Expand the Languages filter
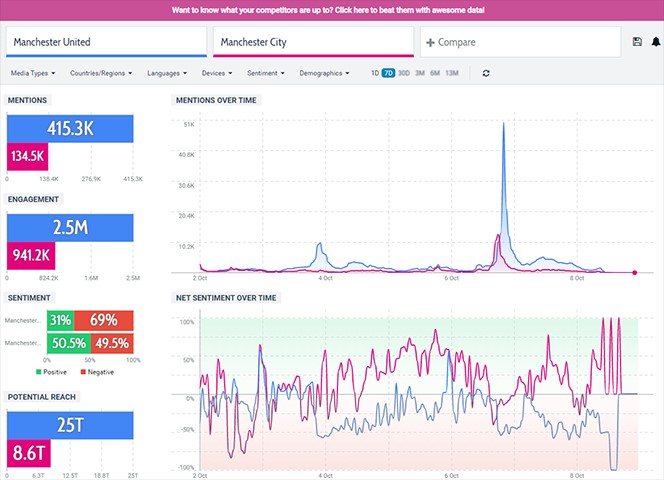 point(167,73)
